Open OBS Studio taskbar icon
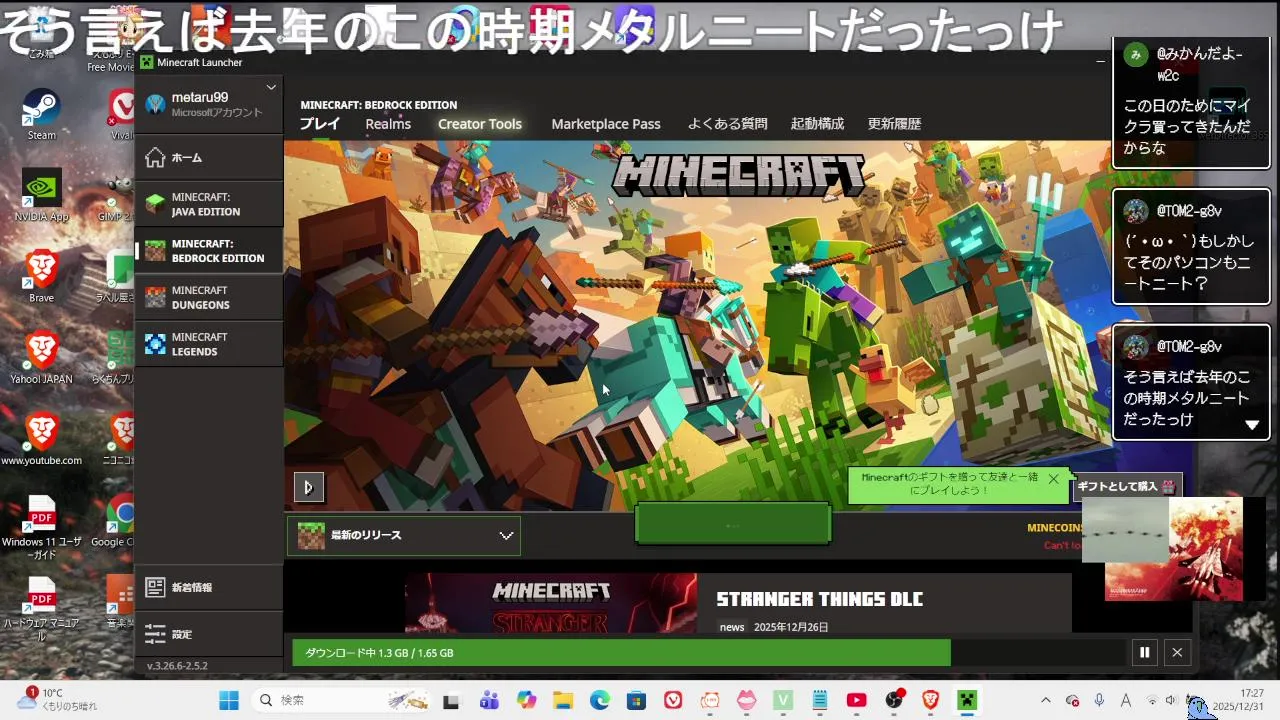The width and height of the screenshot is (1280, 720). point(894,701)
